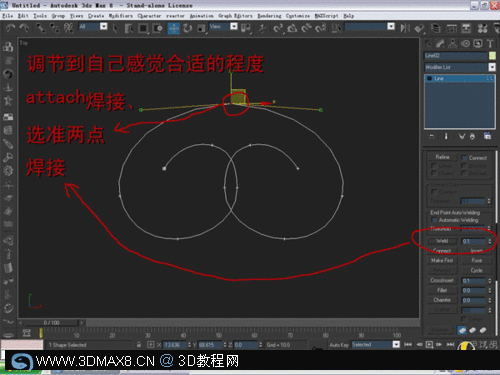Image resolution: width=500 pixels, height=375 pixels.
Task: Switch to the Hierarchy command panel tab
Action: tap(453, 43)
